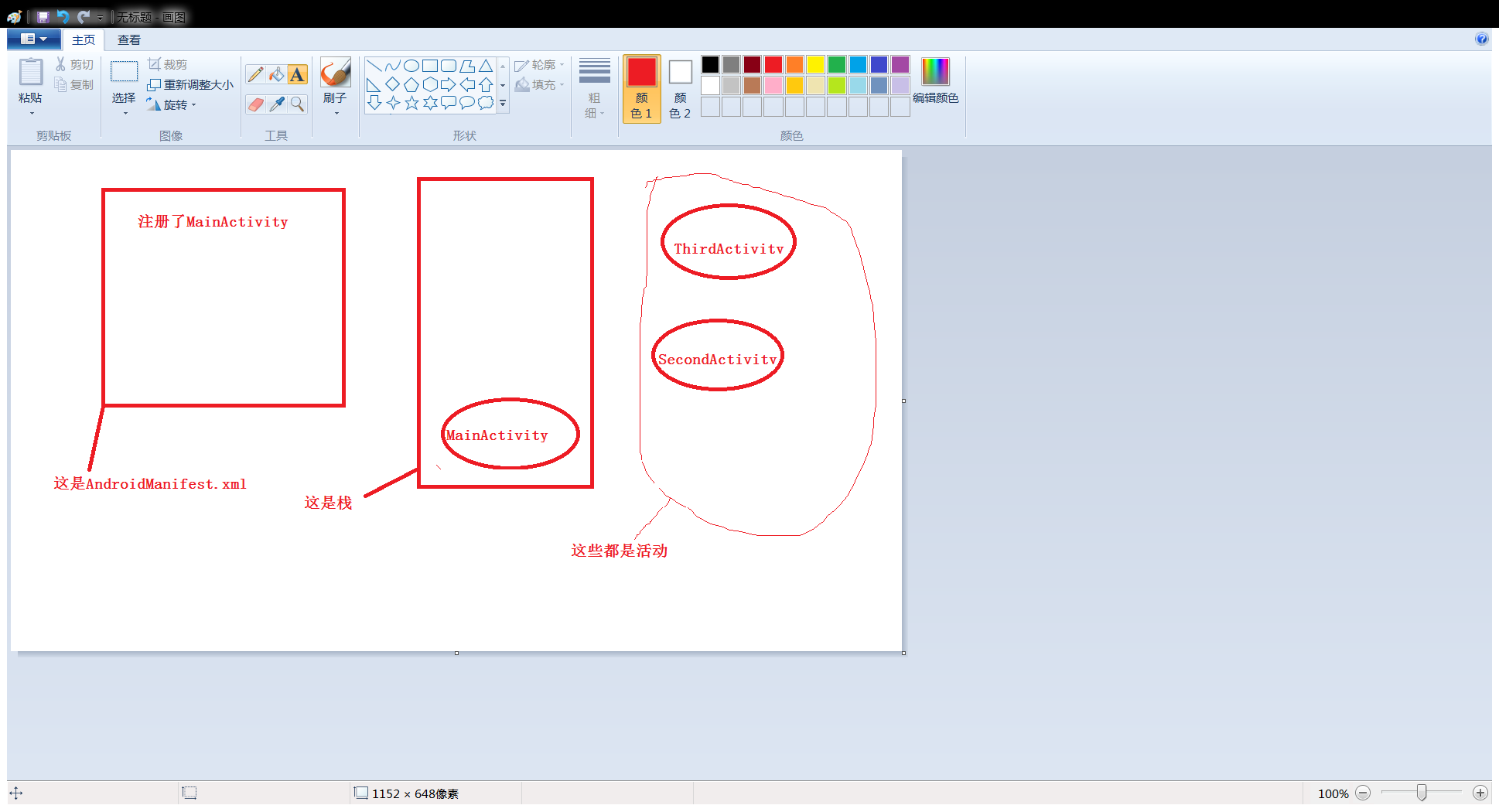Open Paint help via the question mark icon
The width and height of the screenshot is (1499, 812).
click(1481, 39)
